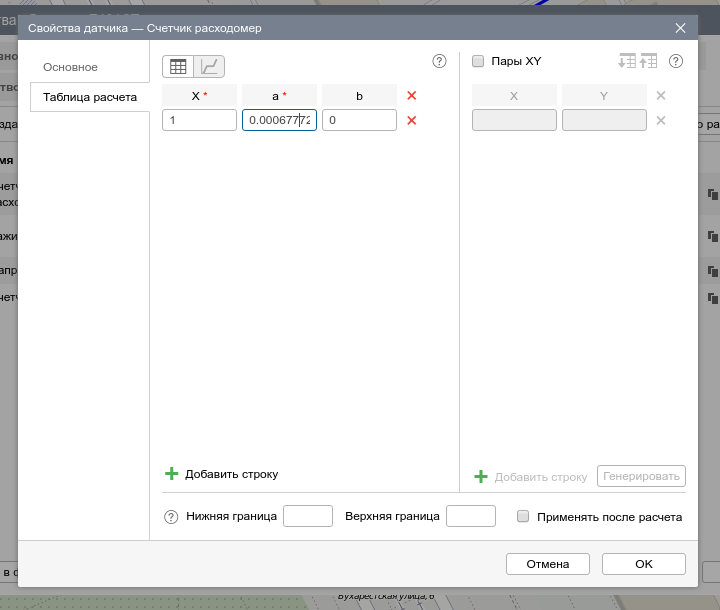
Task: Click the Верхняя граница input field
Action: pos(470,516)
